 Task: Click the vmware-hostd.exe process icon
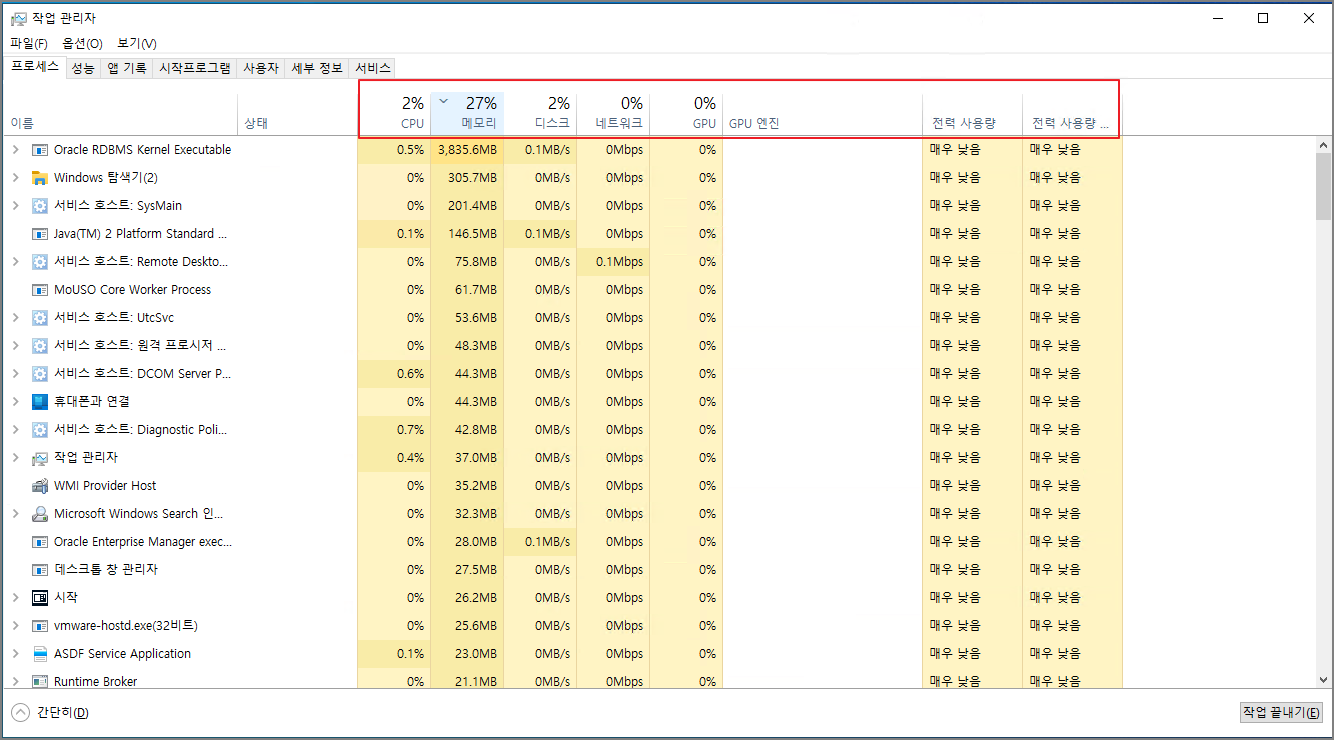(40, 626)
